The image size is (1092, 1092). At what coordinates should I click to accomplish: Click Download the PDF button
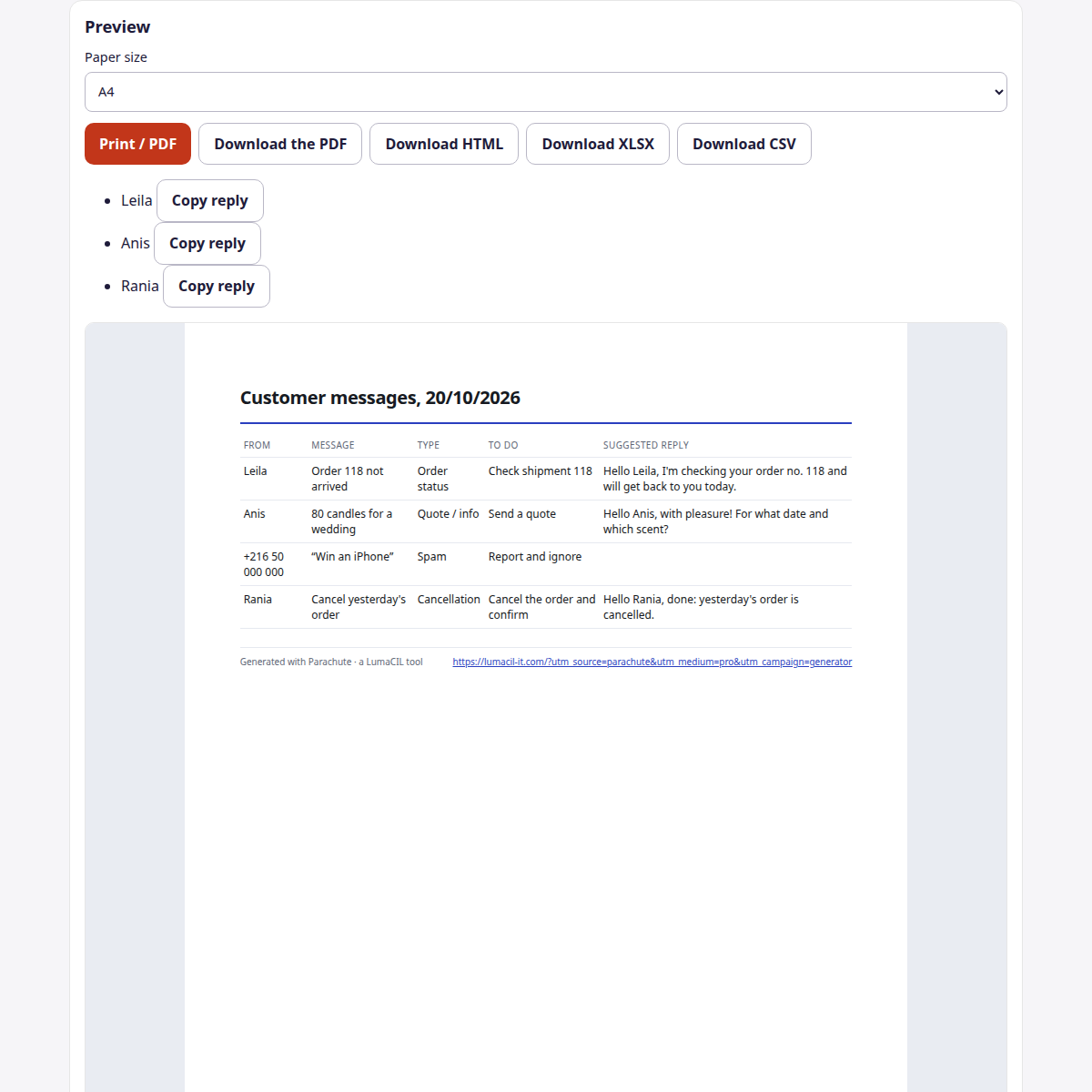280,144
